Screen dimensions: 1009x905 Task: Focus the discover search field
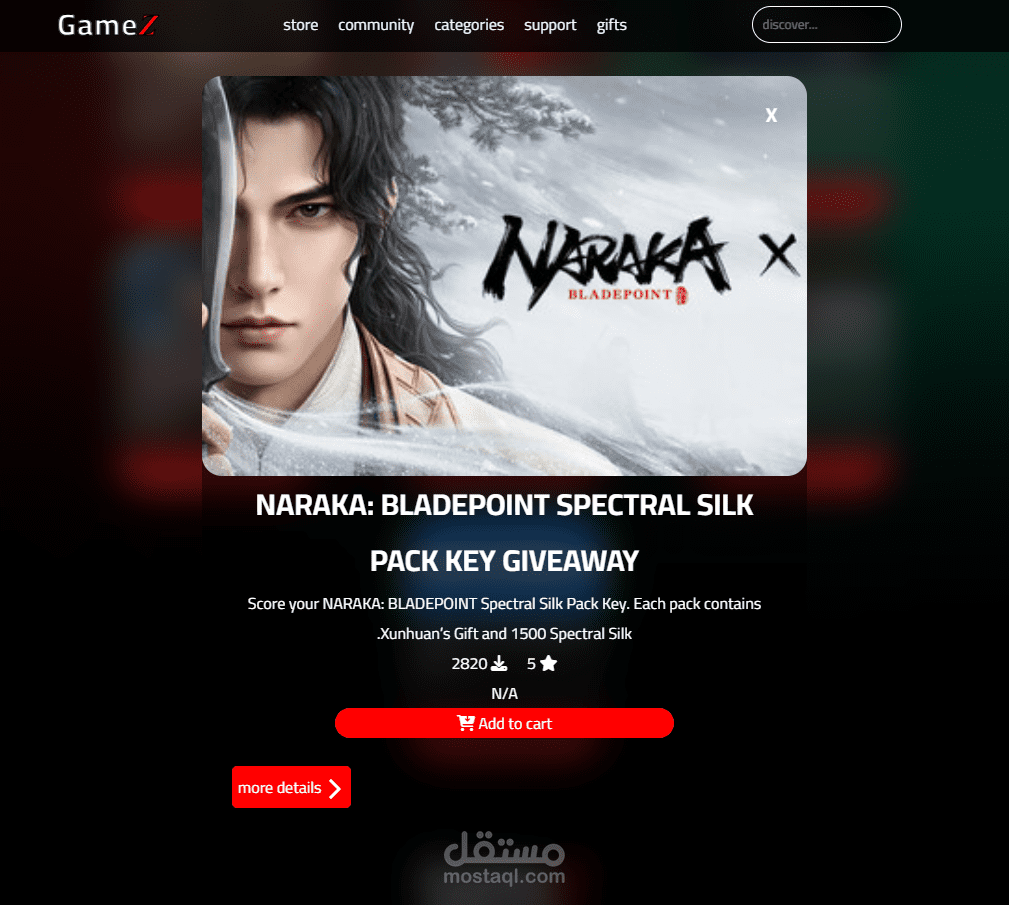coord(826,24)
